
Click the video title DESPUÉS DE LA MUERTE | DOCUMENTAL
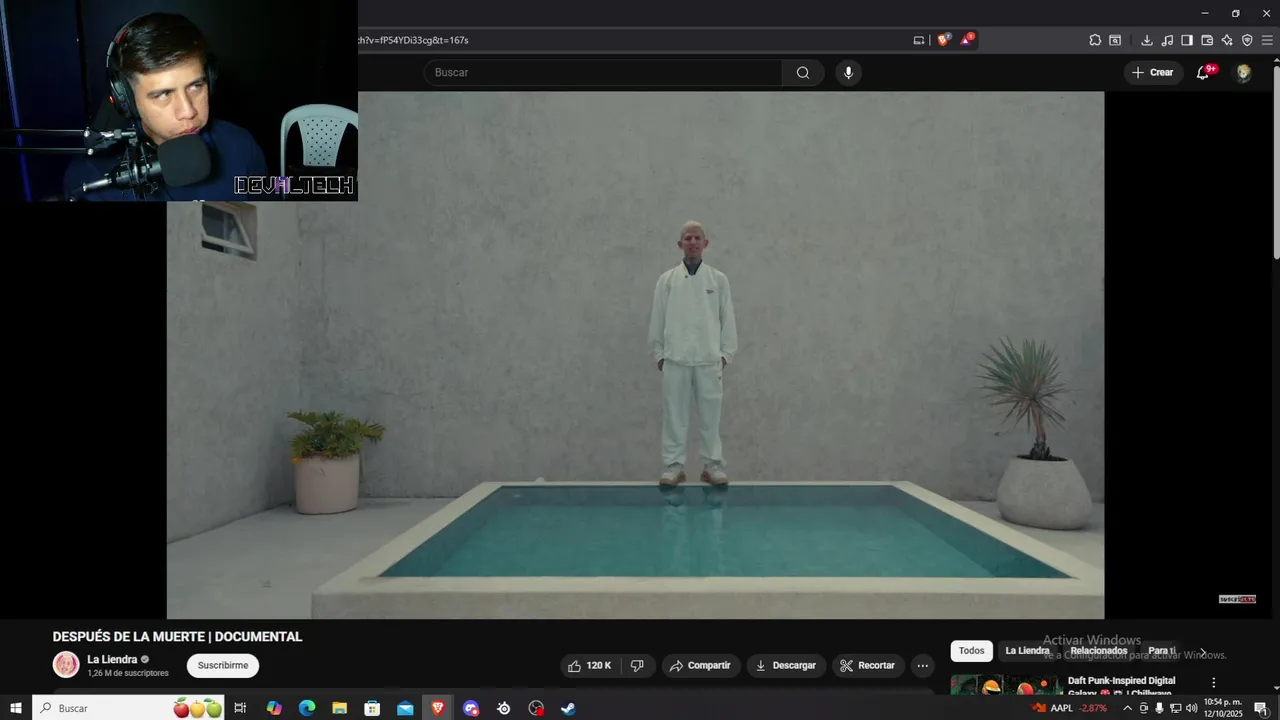click(x=177, y=637)
